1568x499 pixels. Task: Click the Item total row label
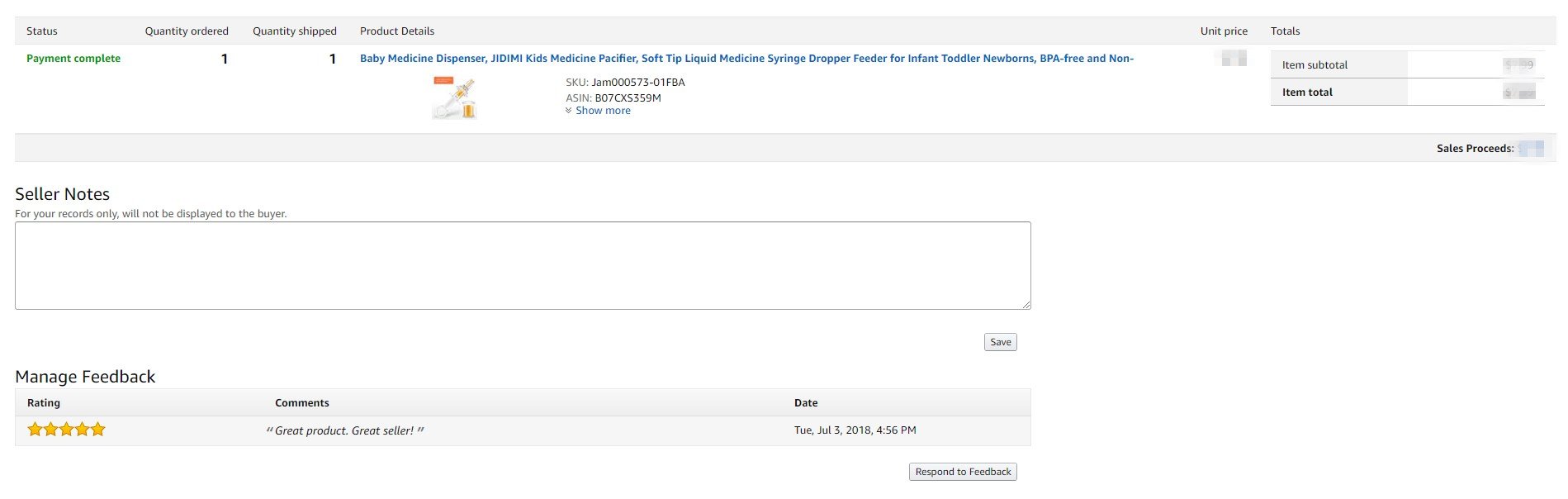pos(1307,93)
